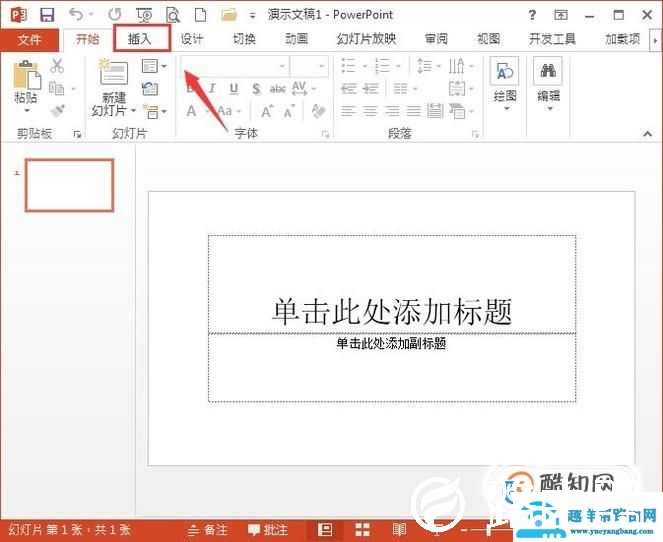
Task: Toggle Justify paragraph alignment
Action: (x=414, y=111)
